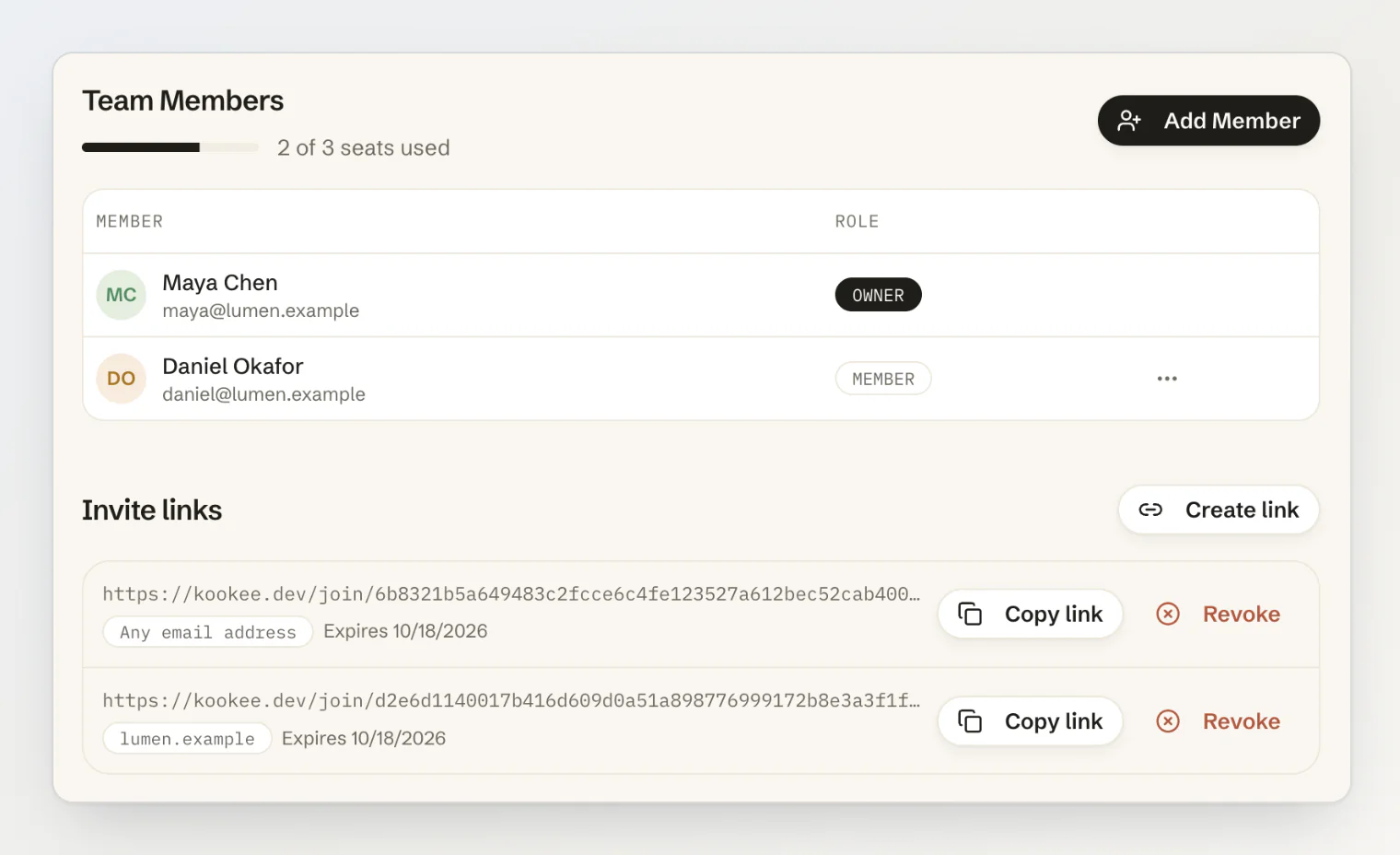Click the invite URL starting with 6b8321b5
Image resolution: width=1400 pixels, height=855 pixels.
click(511, 593)
